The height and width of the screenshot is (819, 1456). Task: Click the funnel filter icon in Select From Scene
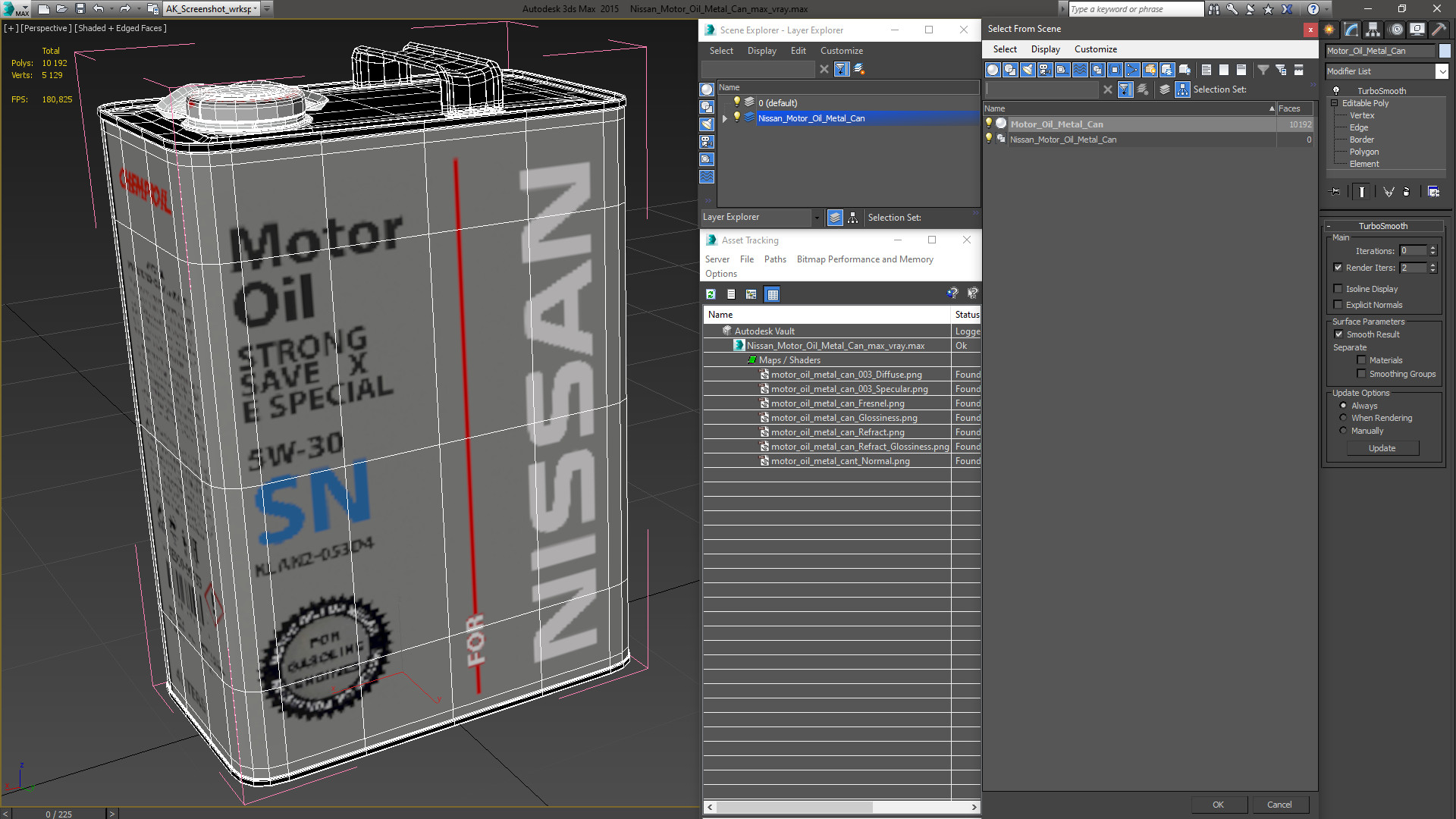pyautogui.click(x=1263, y=70)
